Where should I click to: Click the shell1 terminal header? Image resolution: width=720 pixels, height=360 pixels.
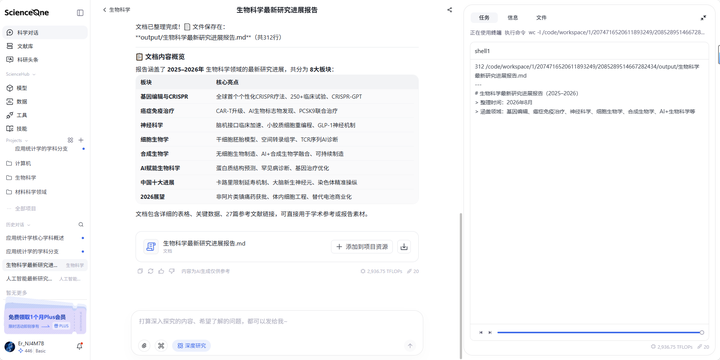[x=589, y=51]
